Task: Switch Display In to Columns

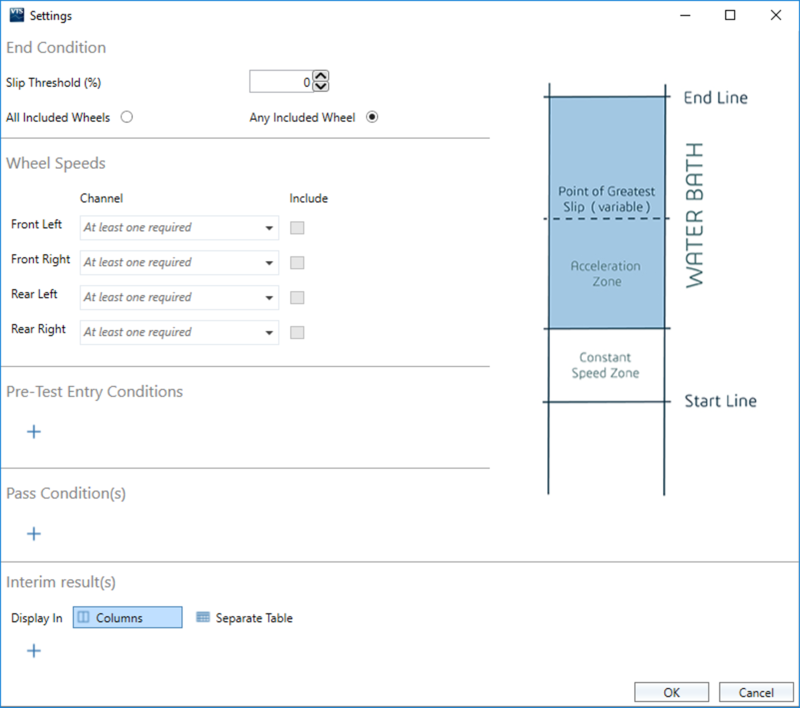Action: 128,618
